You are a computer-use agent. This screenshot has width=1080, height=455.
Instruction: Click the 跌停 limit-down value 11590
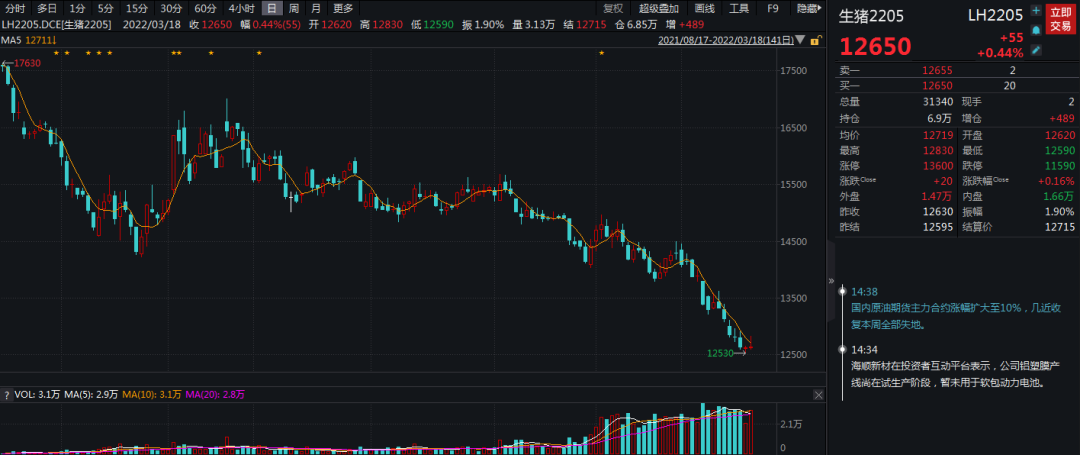(1059, 166)
